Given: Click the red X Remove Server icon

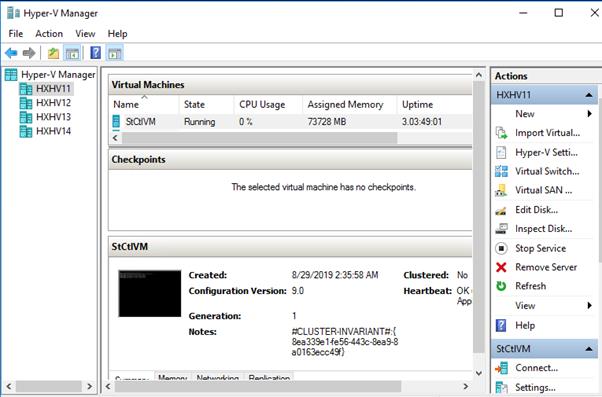Looking at the screenshot, I should (501, 267).
